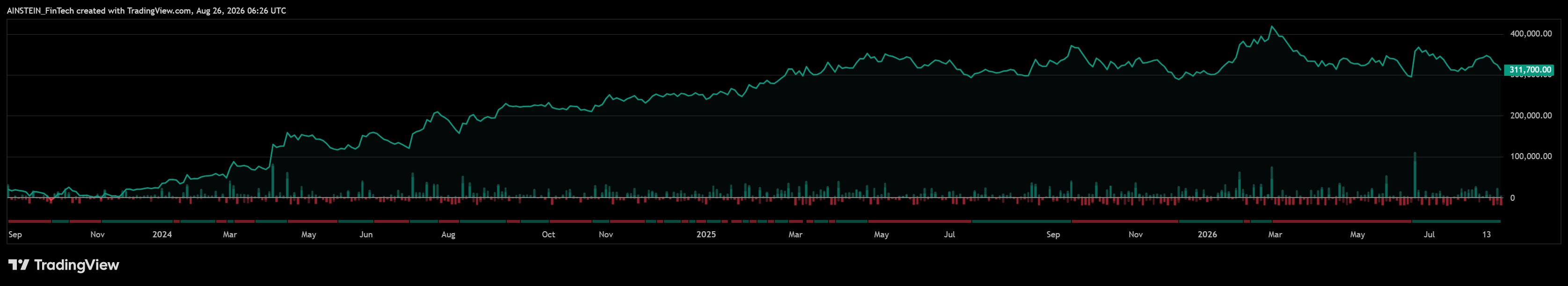Click the highest peak of the price line

click(x=1271, y=27)
